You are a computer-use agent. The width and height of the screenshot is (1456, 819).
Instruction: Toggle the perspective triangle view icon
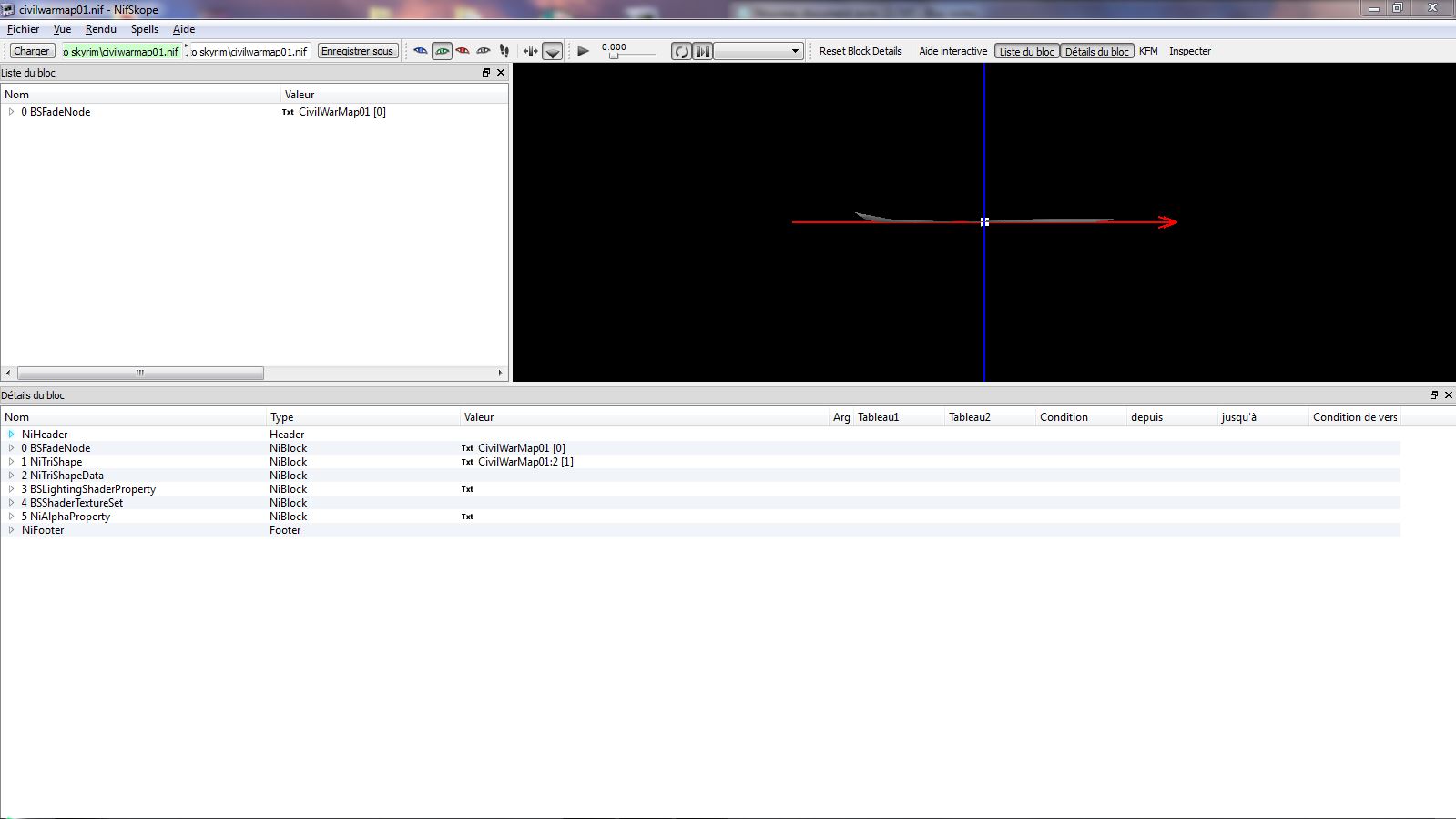[x=553, y=52]
